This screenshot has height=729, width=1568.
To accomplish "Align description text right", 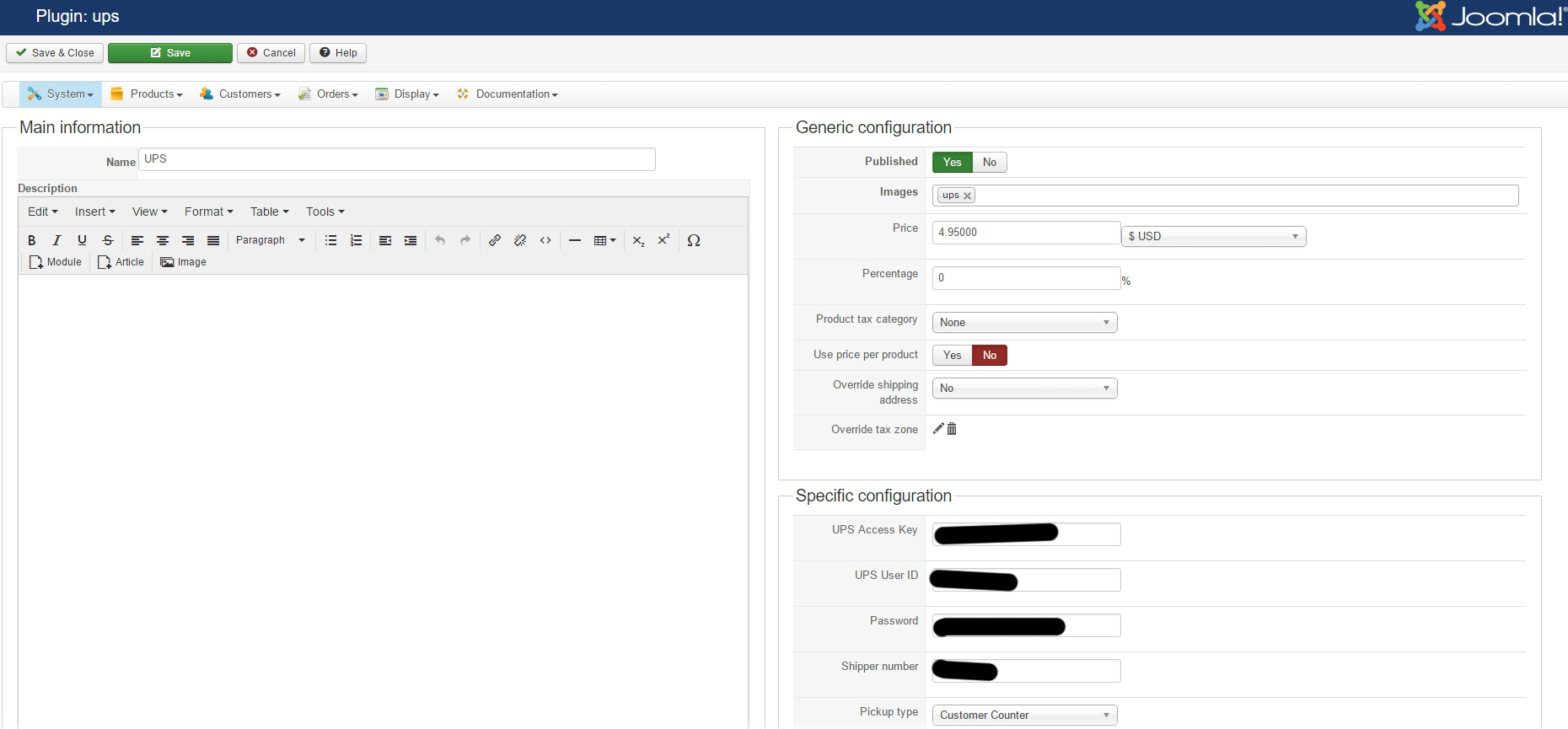I will pos(188,240).
